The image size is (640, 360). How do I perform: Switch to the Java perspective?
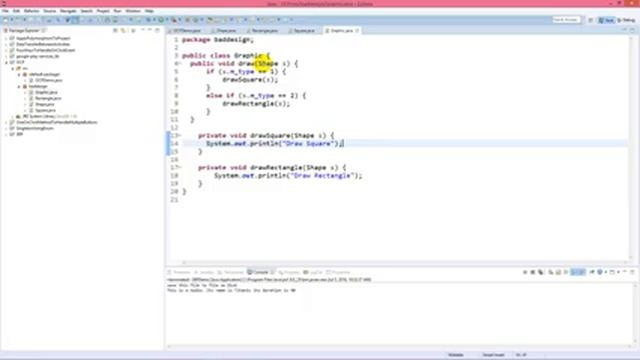pyautogui.click(x=606, y=20)
